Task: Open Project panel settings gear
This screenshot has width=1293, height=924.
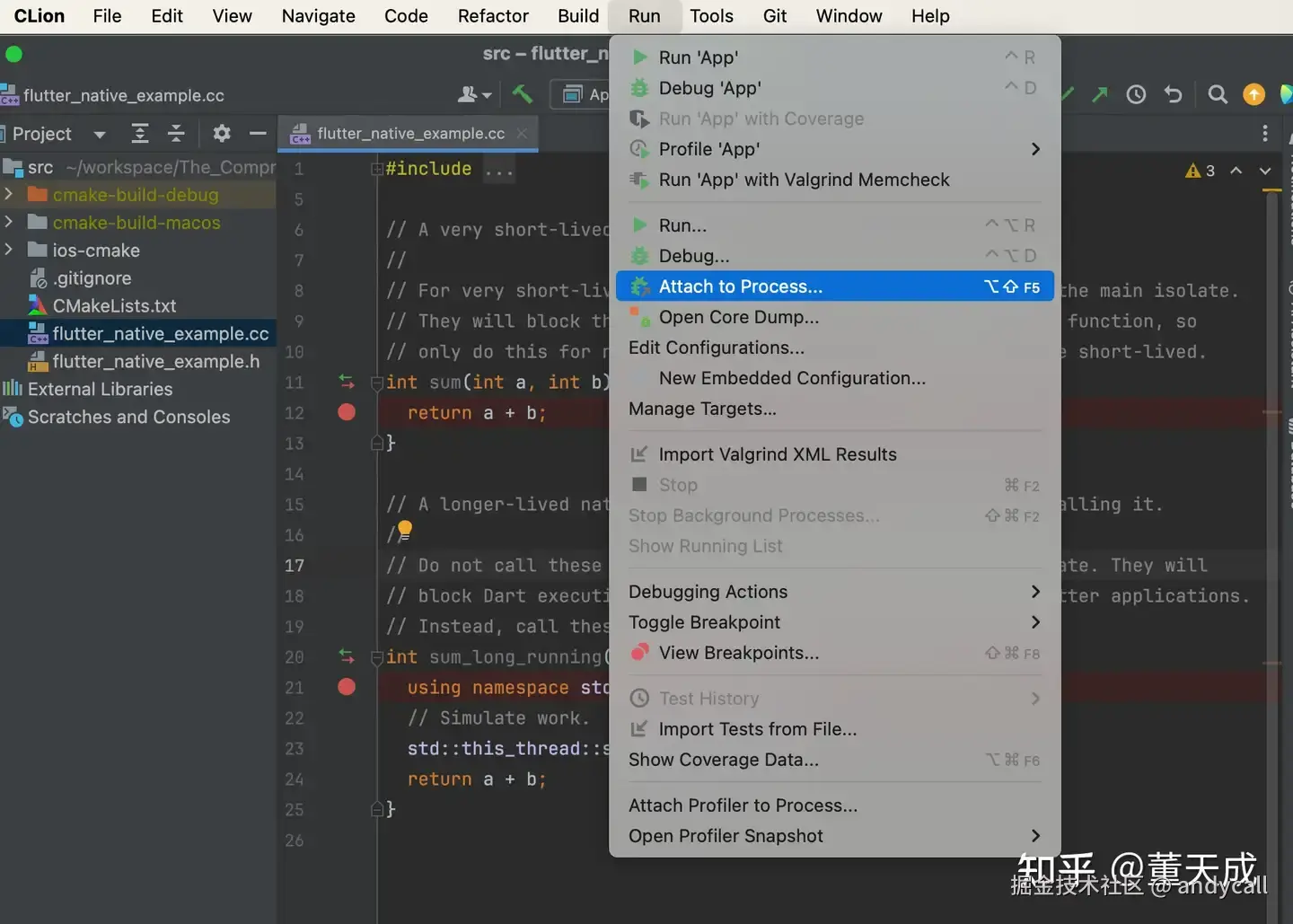Action: point(222,134)
